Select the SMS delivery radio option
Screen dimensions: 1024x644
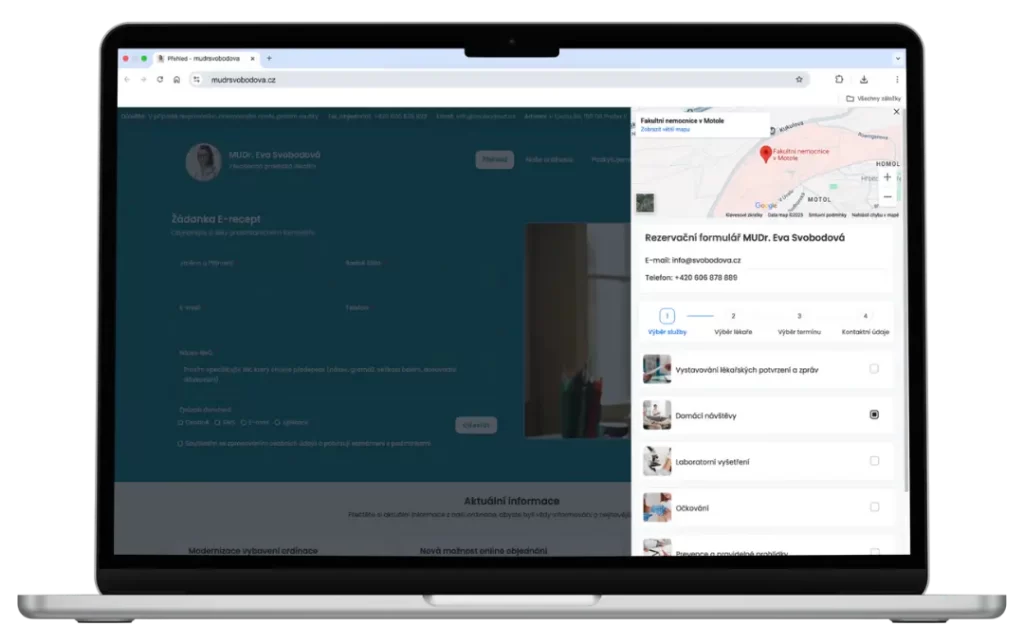[217, 423]
